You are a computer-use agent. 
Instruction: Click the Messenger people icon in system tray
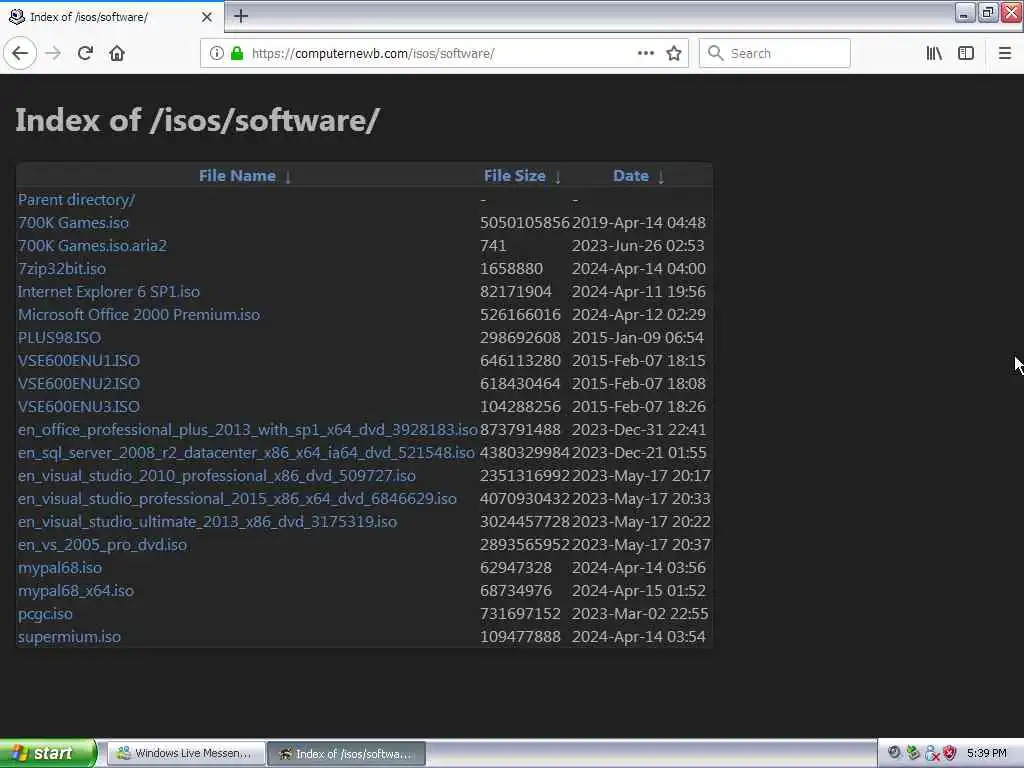pyautogui.click(x=932, y=753)
